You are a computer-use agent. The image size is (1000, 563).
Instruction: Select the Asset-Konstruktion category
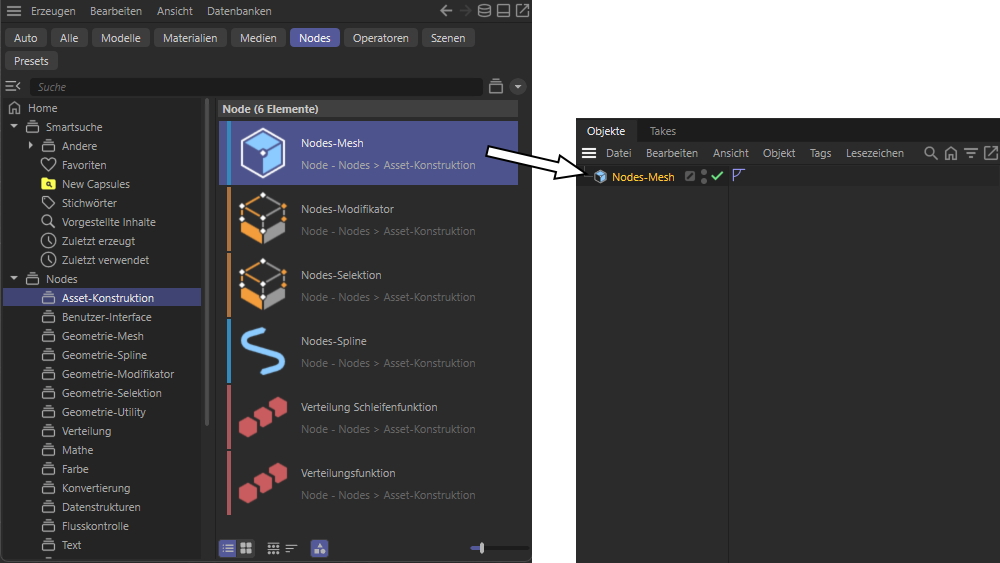point(102,298)
